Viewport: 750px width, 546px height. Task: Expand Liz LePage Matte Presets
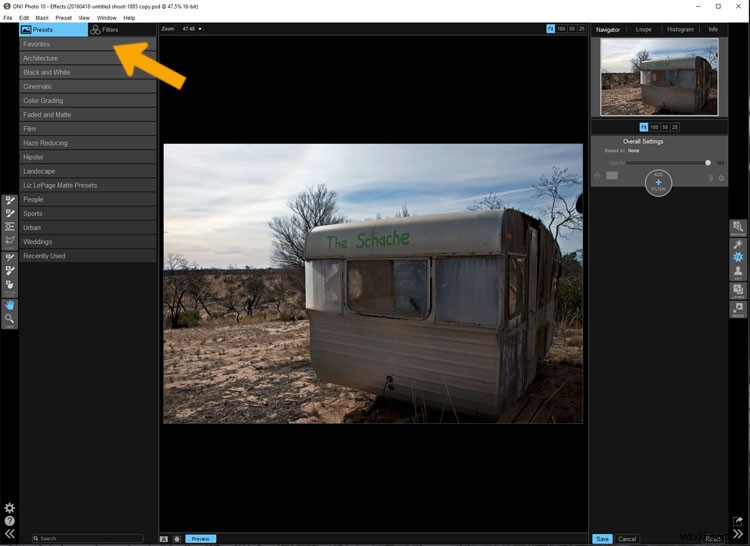click(88, 185)
